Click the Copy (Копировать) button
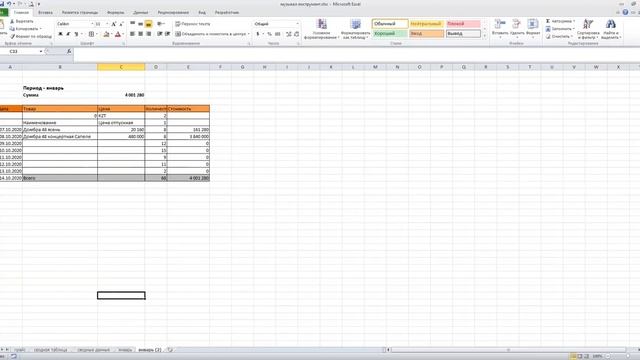Viewport: 640px width, 360px height. (x=25, y=29)
